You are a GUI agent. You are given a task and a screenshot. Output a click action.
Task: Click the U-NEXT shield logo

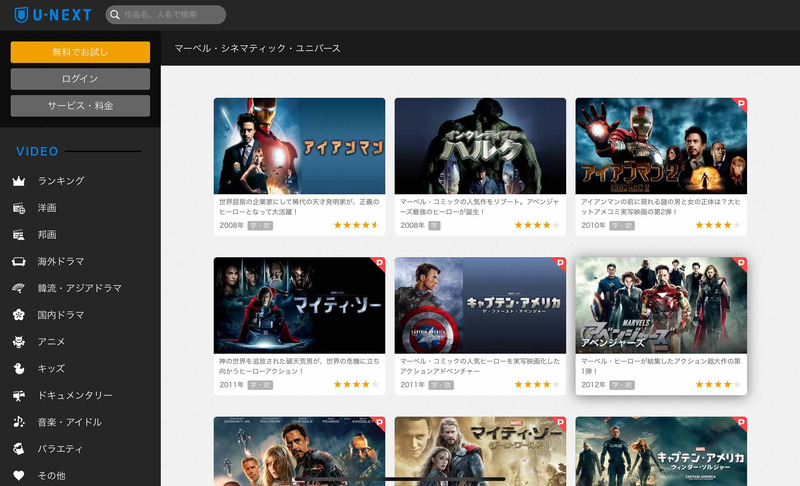21,15
